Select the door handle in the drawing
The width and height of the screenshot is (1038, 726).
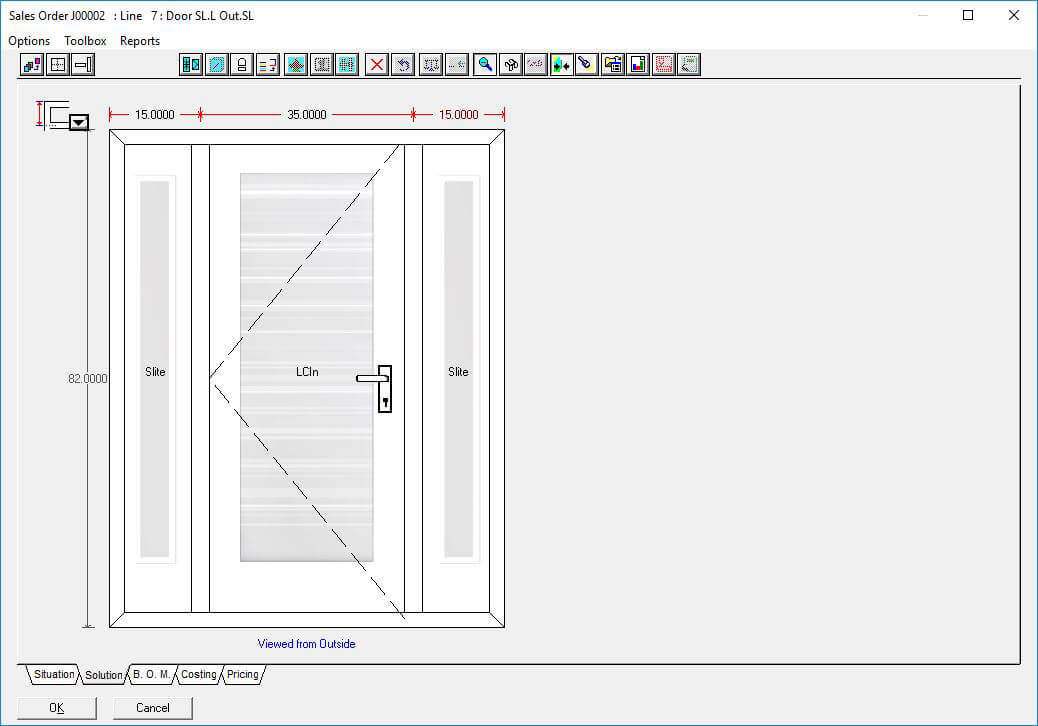click(383, 387)
